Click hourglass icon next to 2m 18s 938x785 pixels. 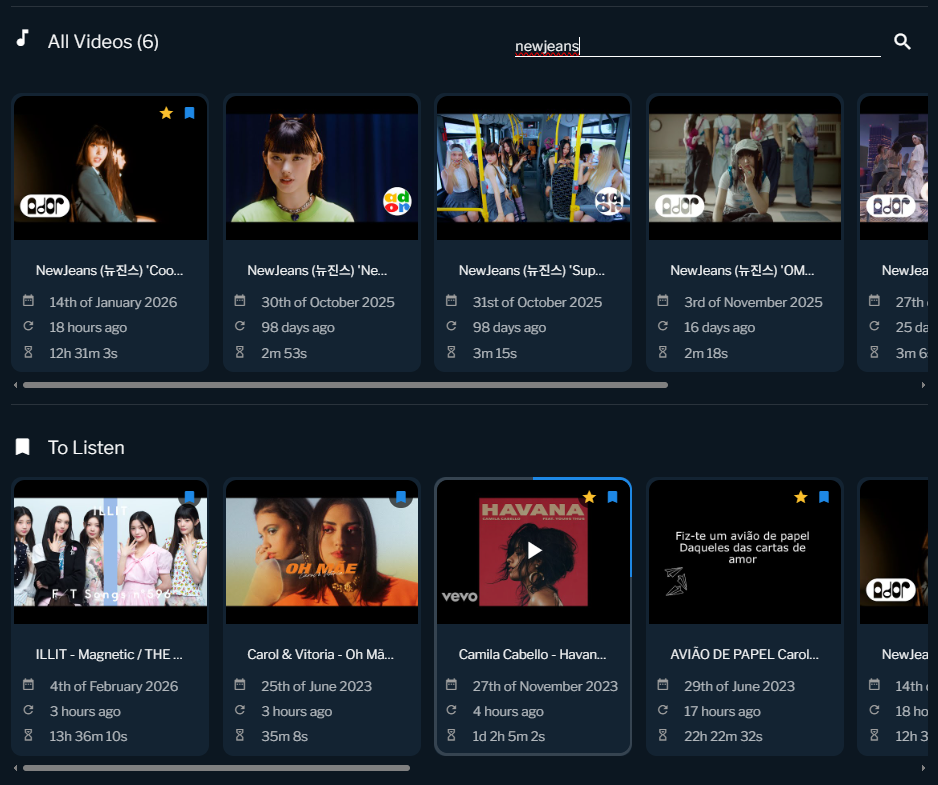coord(663,352)
